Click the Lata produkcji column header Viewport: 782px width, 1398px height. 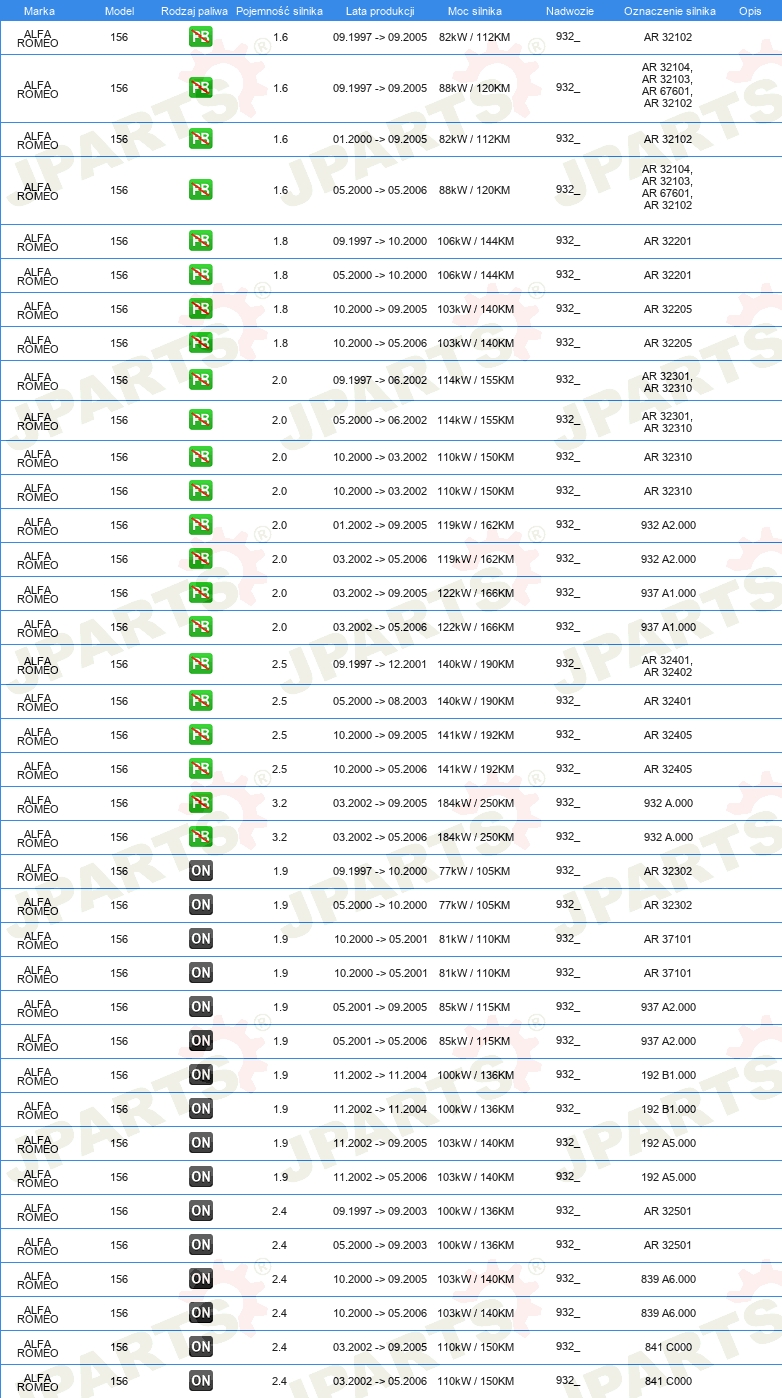(380, 10)
